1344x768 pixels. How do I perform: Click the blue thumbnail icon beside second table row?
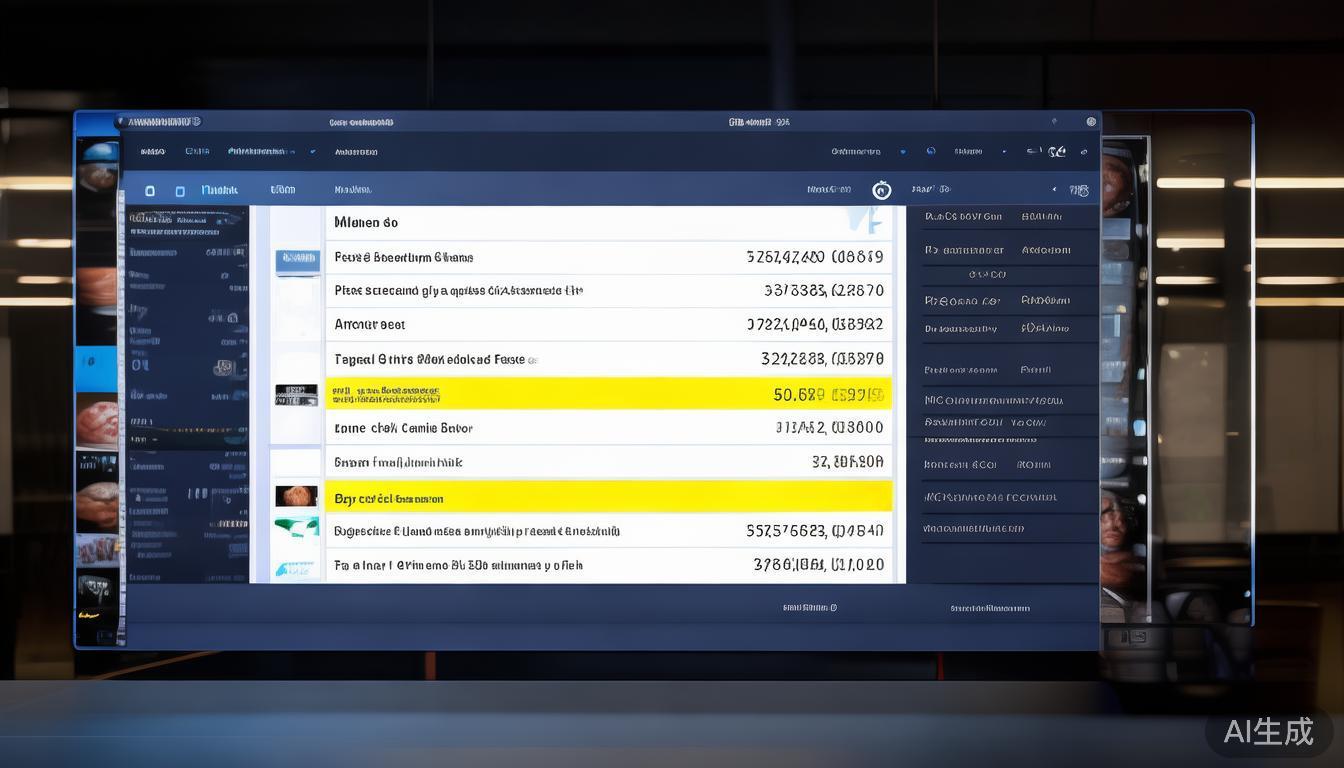coord(297,262)
